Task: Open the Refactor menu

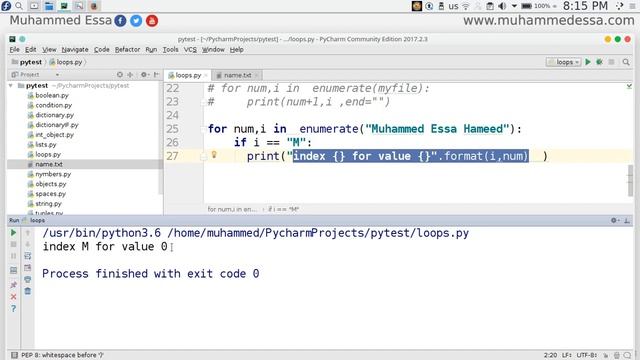Action: tap(127, 49)
